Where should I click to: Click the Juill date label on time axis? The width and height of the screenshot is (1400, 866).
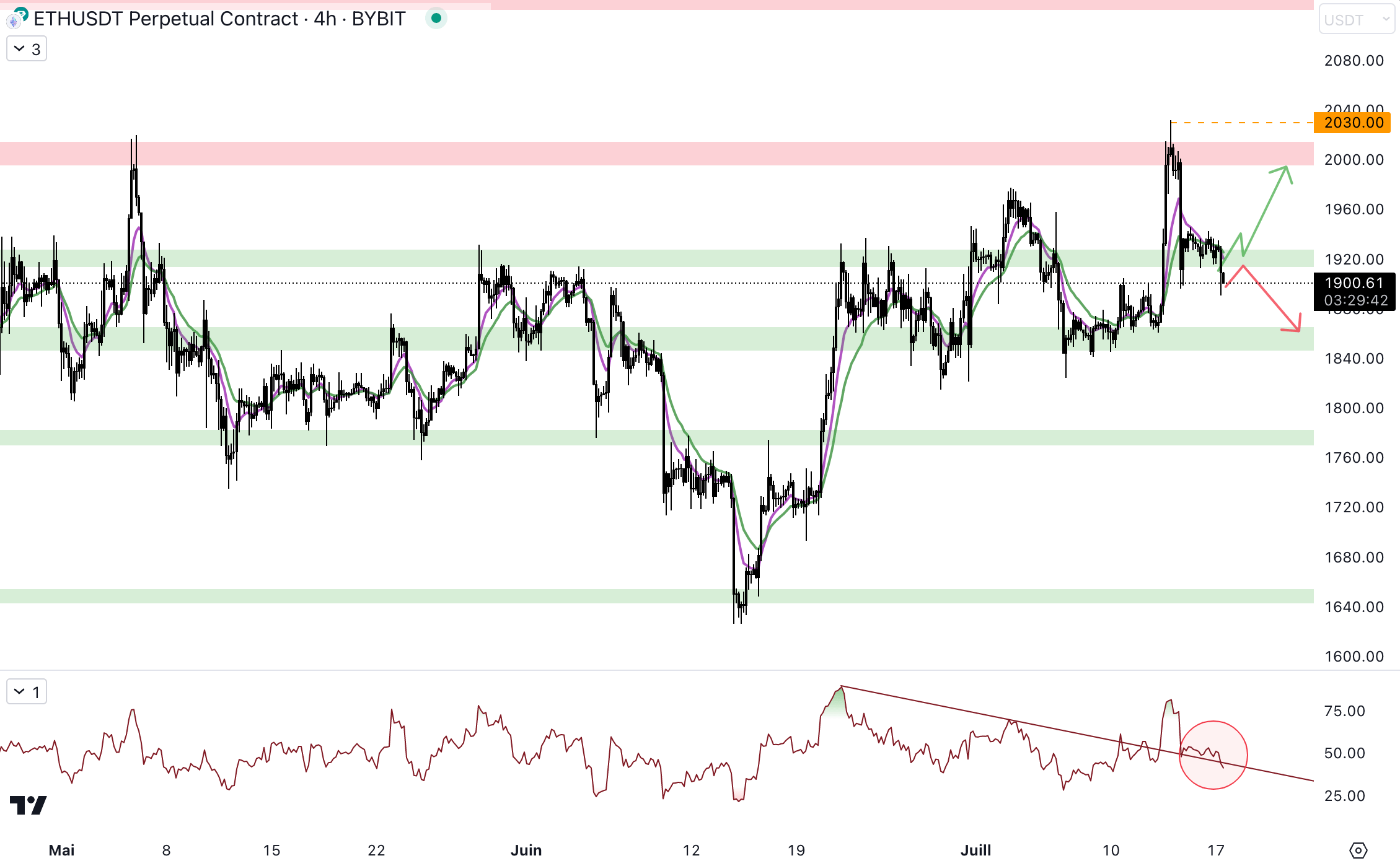pos(975,850)
